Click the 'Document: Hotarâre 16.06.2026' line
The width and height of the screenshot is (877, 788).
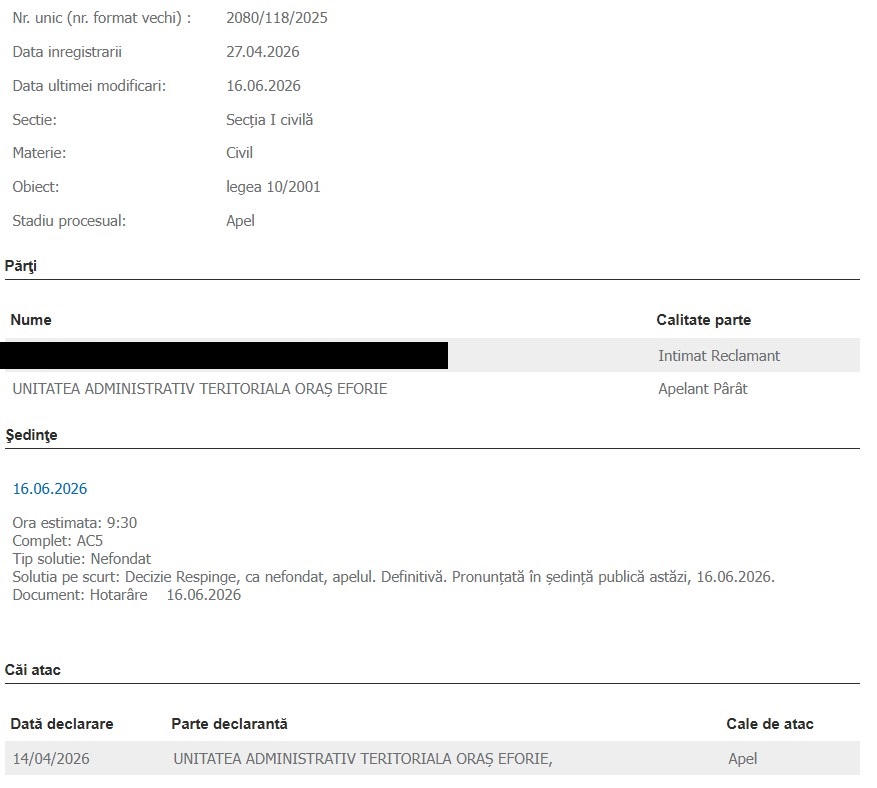126,594
